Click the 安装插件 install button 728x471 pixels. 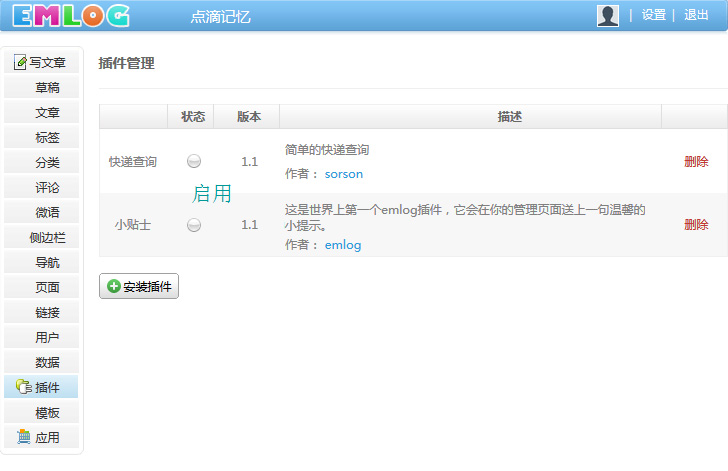139,286
